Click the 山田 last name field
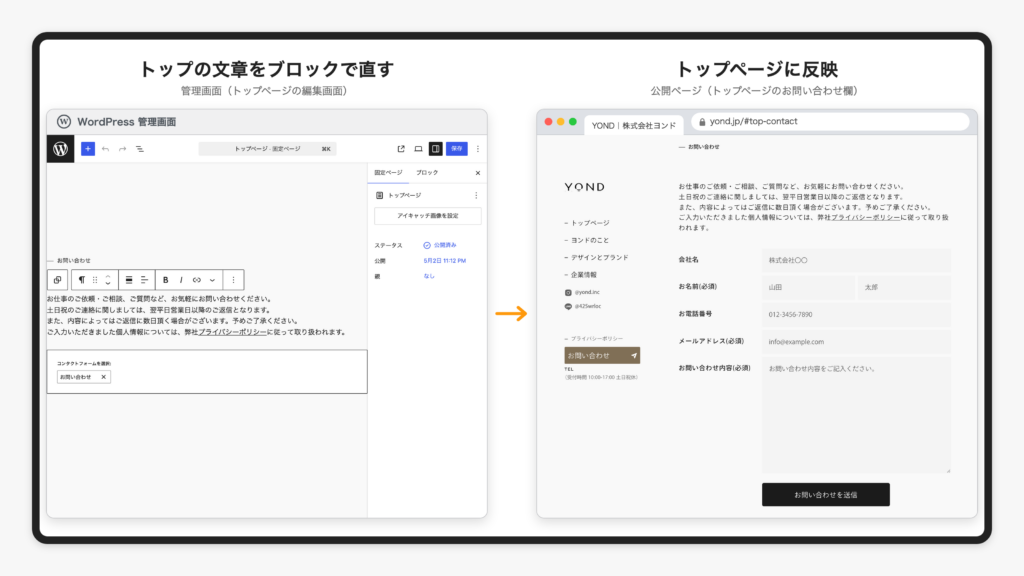This screenshot has width=1024, height=576. 808,287
